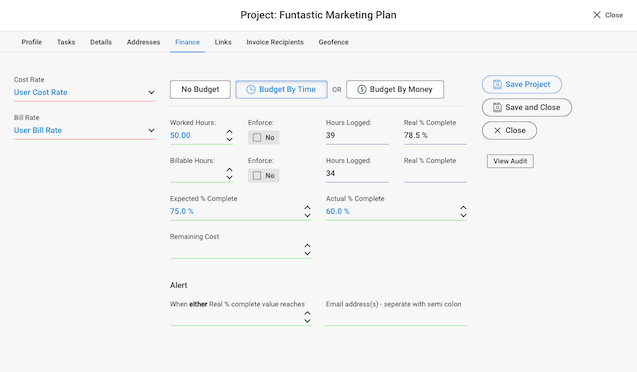Increase Billable Hours with up arrow
The height and width of the screenshot is (372, 637).
click(x=230, y=169)
